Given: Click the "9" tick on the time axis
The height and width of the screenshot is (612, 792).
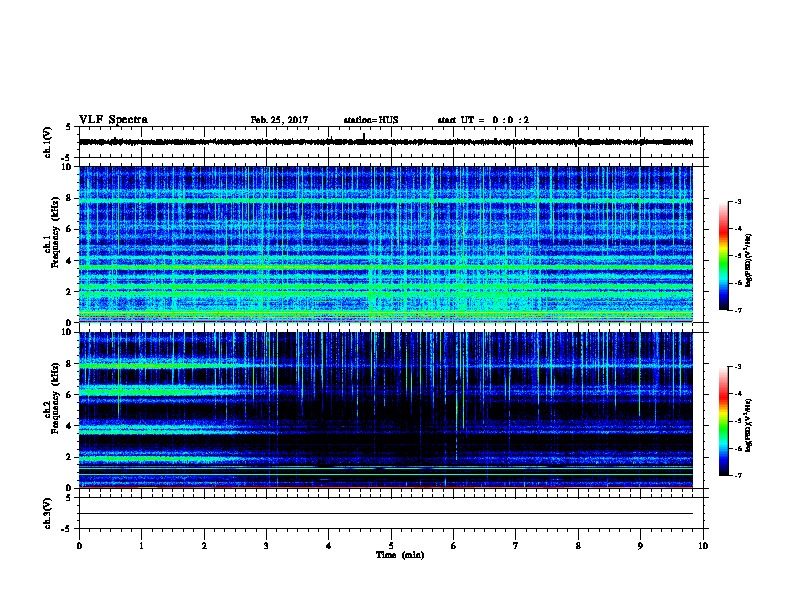Looking at the screenshot, I should (x=640, y=546).
